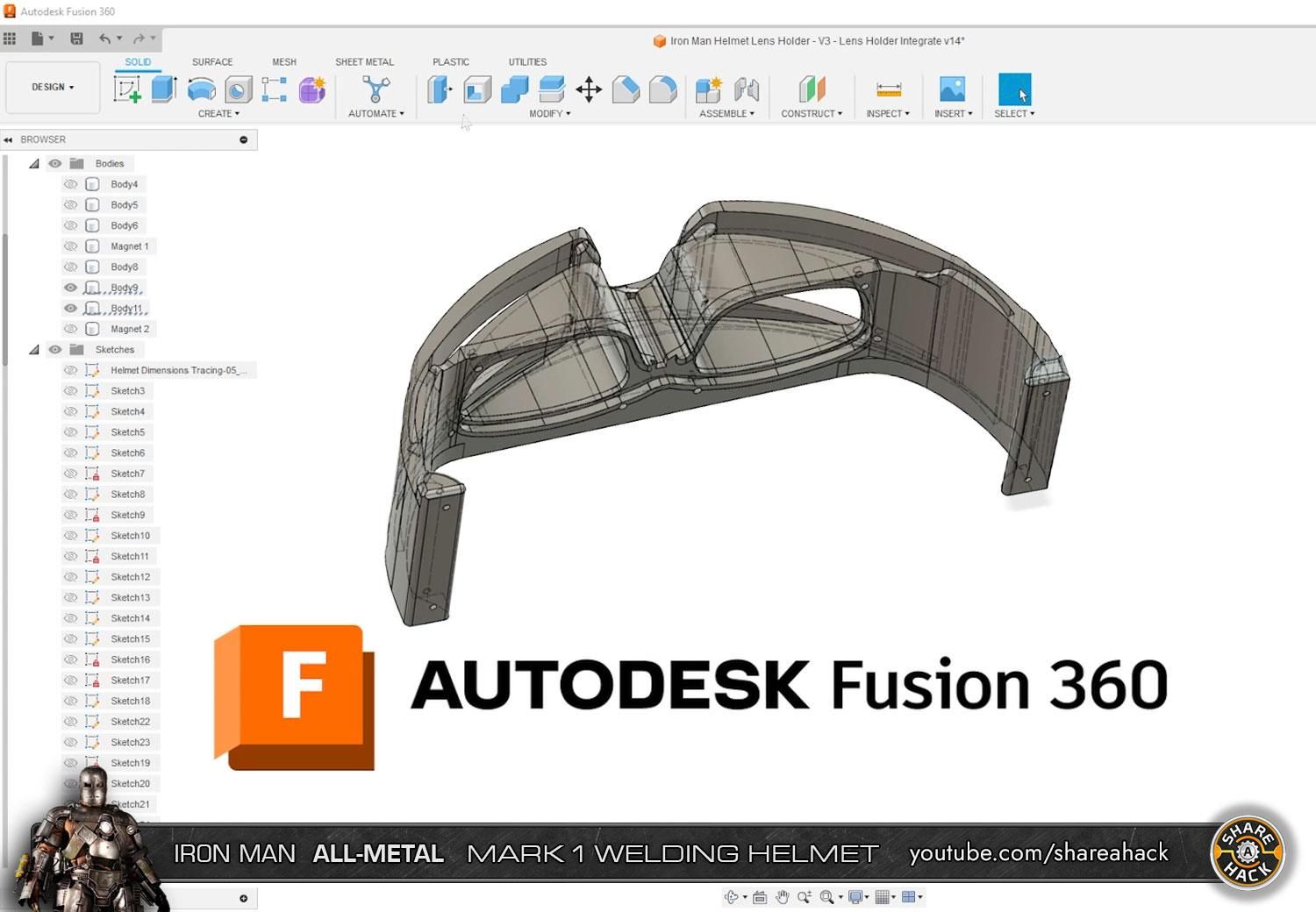Click the Display Settings monitor icon

point(856,897)
